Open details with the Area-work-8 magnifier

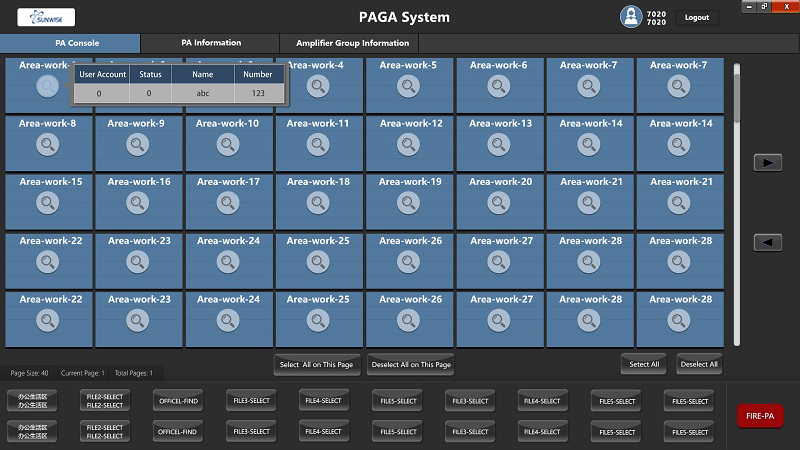46,145
